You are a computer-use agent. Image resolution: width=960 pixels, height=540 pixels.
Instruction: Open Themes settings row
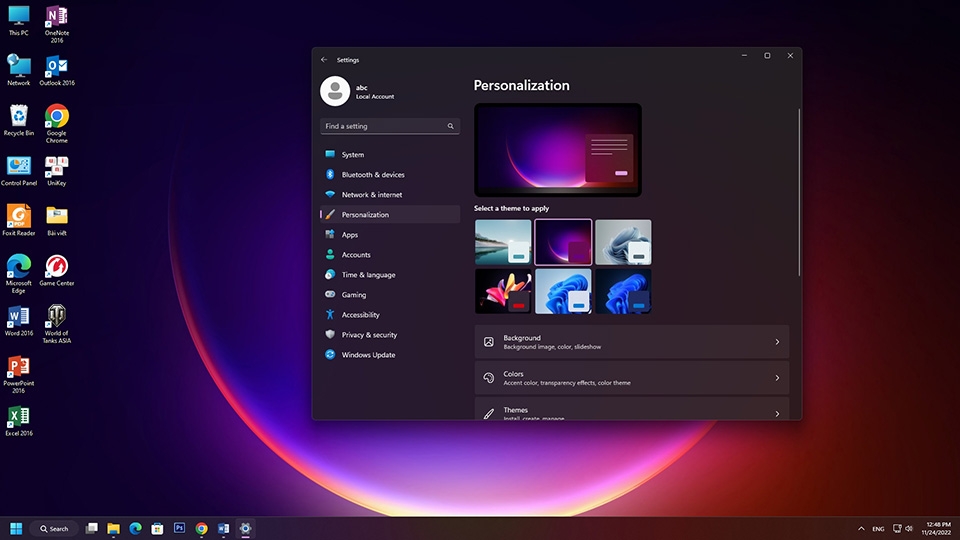[x=632, y=409]
